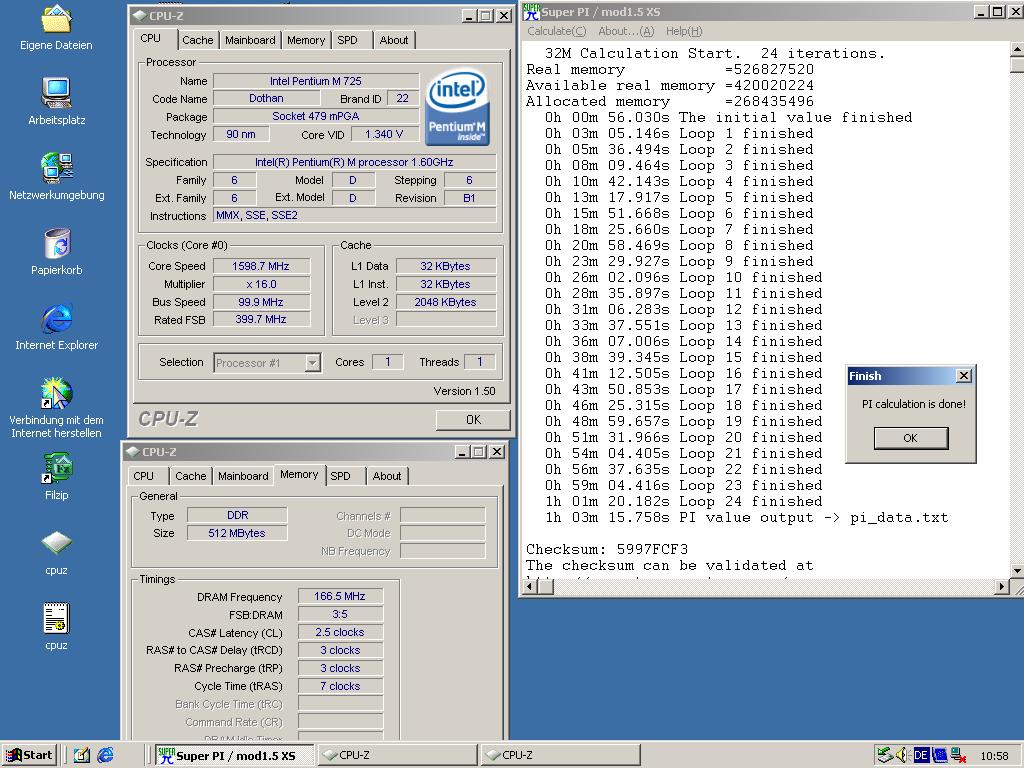This screenshot has height=768, width=1024.
Task: Select the Netzwerkumgebung desktop icon
Action: (x=56, y=168)
